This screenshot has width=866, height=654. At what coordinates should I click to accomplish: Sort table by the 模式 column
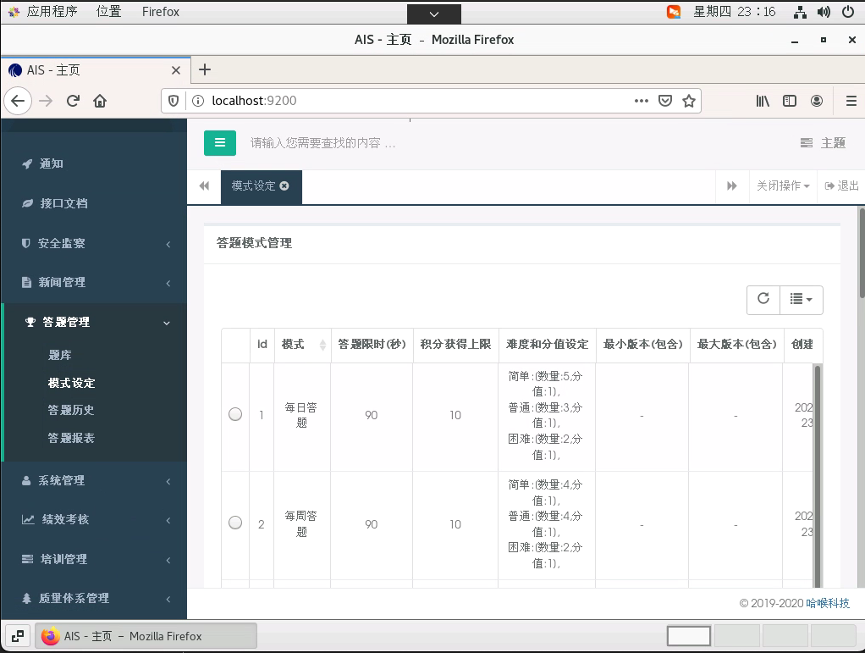tap(303, 345)
